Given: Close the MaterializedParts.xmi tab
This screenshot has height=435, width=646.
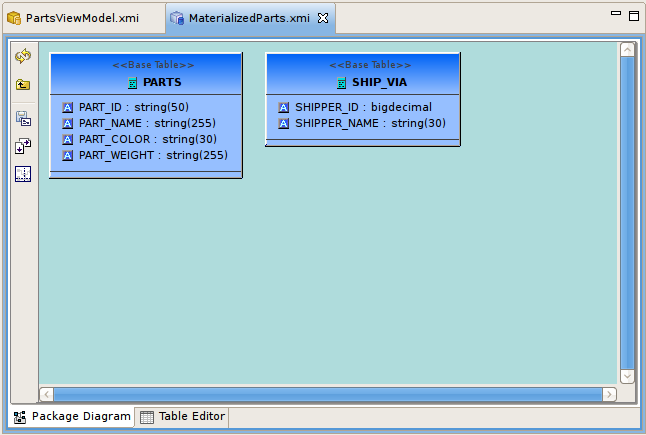Looking at the screenshot, I should [323, 18].
